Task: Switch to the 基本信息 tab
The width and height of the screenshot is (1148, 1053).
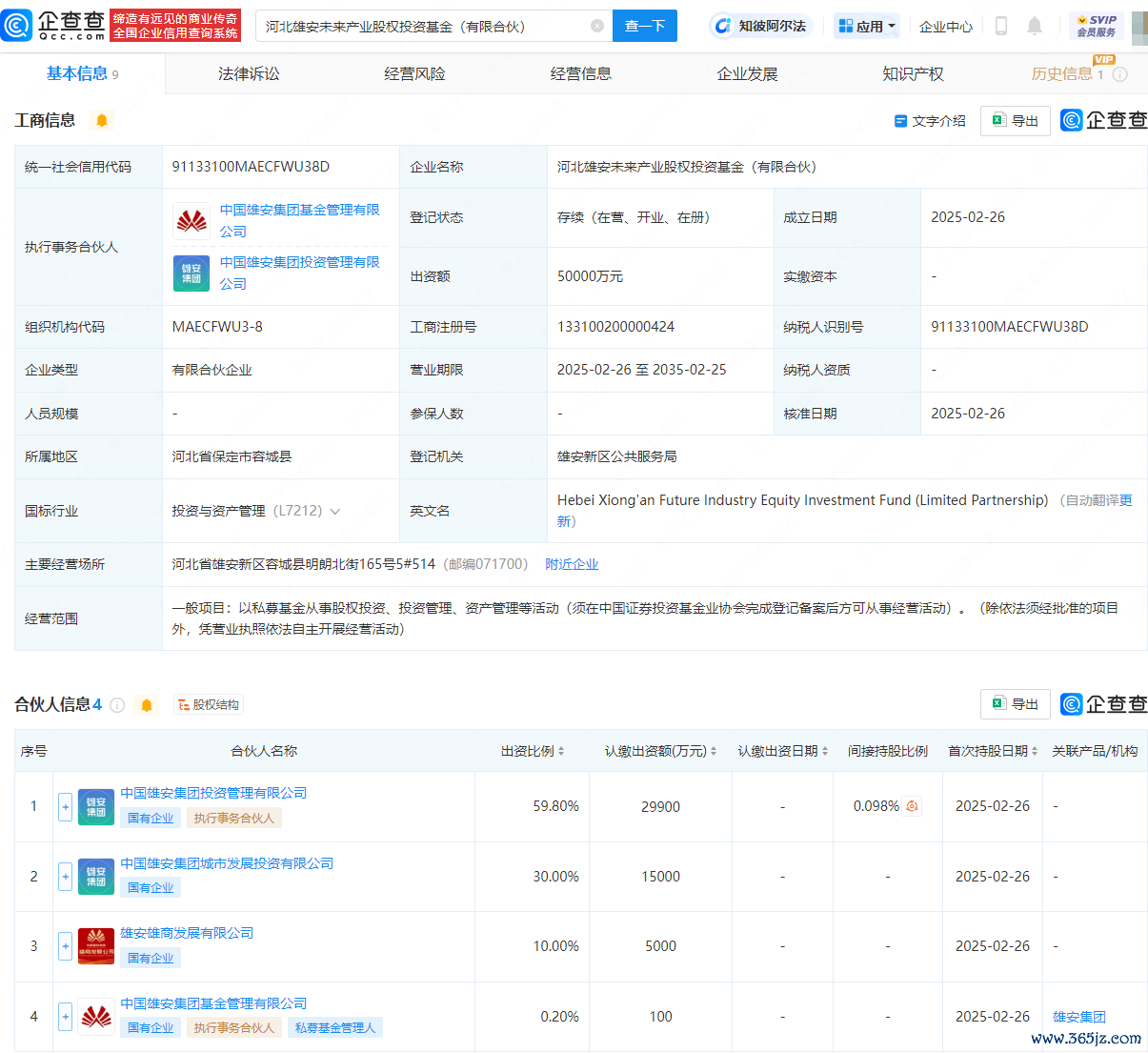Action: tap(83, 73)
